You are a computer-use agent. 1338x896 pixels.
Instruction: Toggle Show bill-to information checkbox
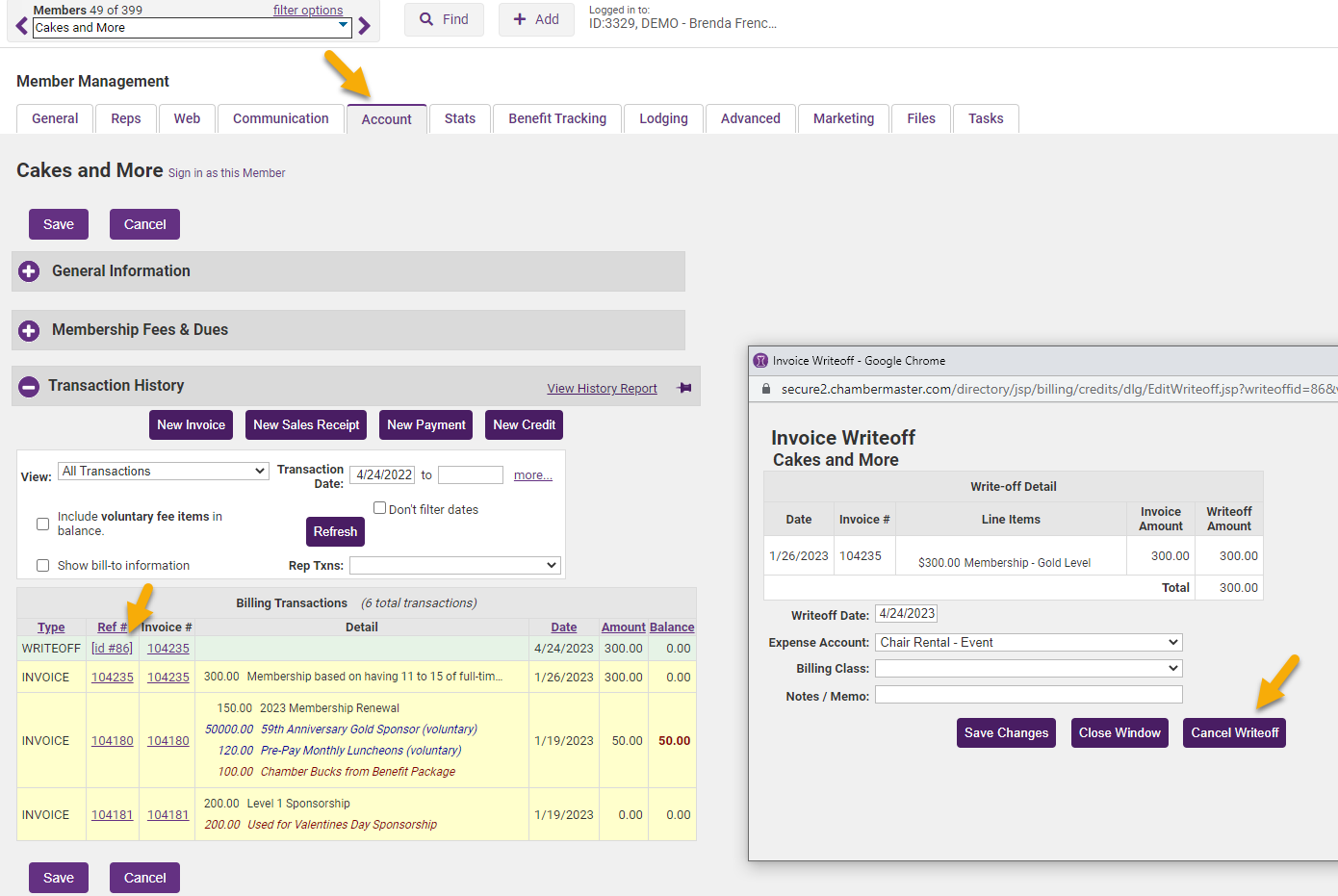42,565
